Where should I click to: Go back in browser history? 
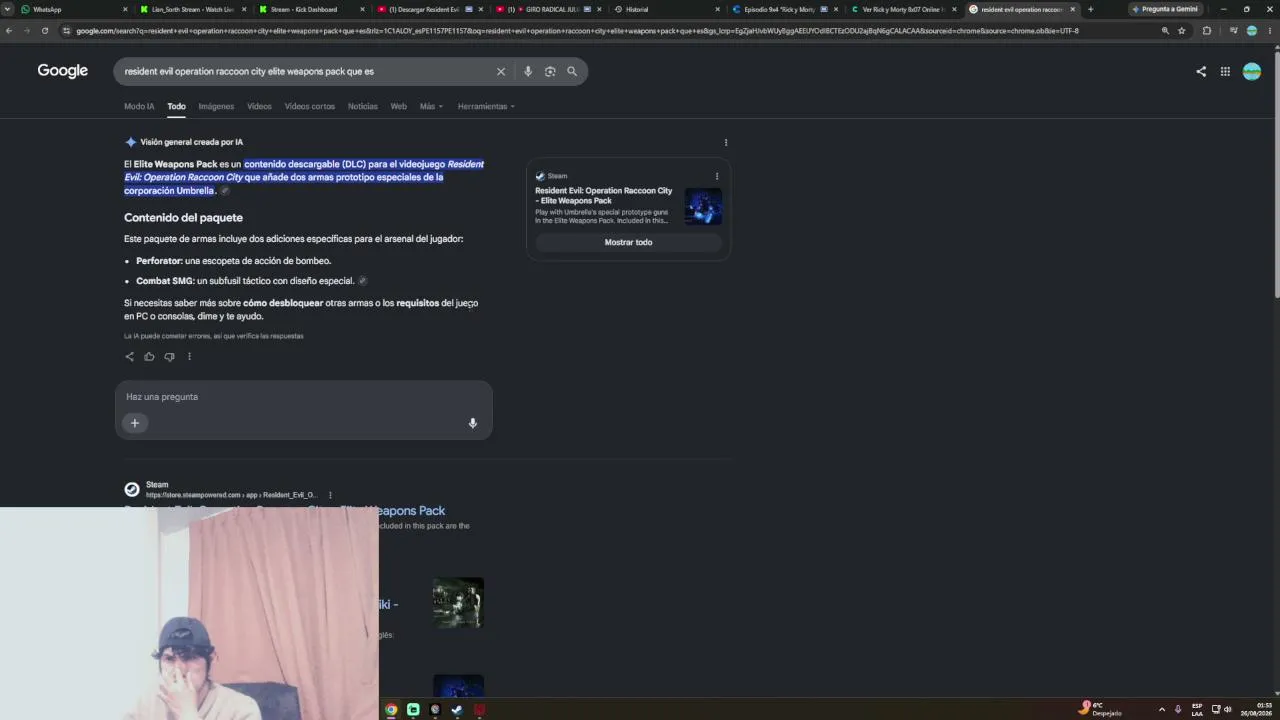point(9,31)
